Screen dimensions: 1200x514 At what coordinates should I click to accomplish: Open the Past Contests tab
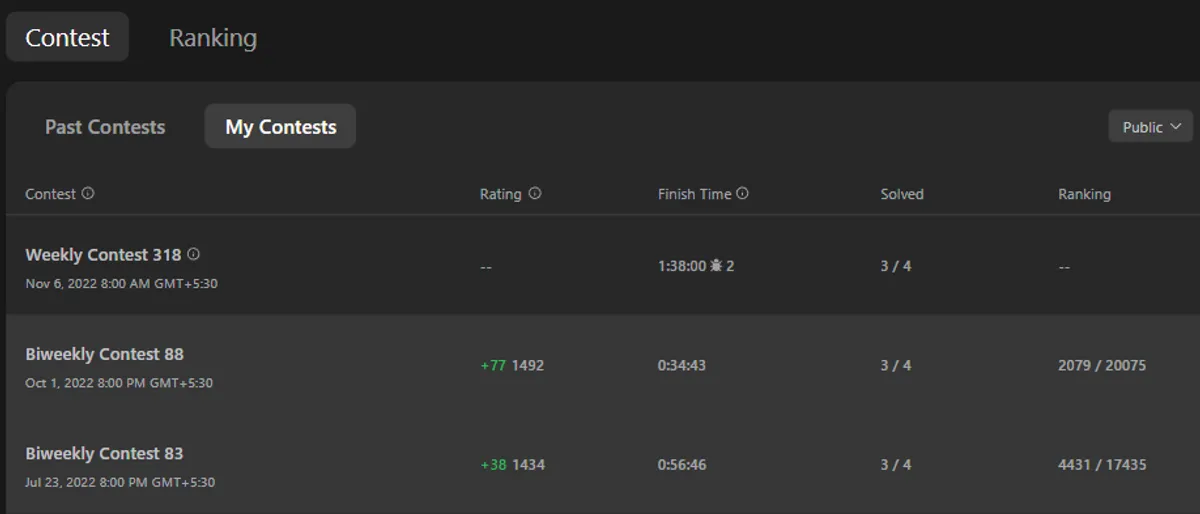click(x=105, y=127)
